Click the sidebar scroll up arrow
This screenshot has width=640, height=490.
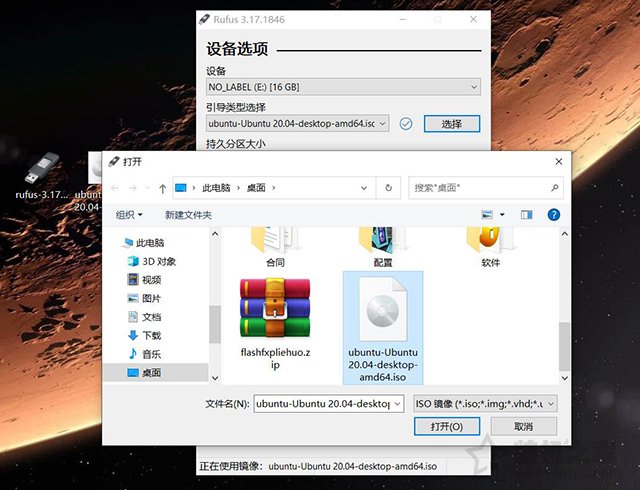tap(215, 234)
